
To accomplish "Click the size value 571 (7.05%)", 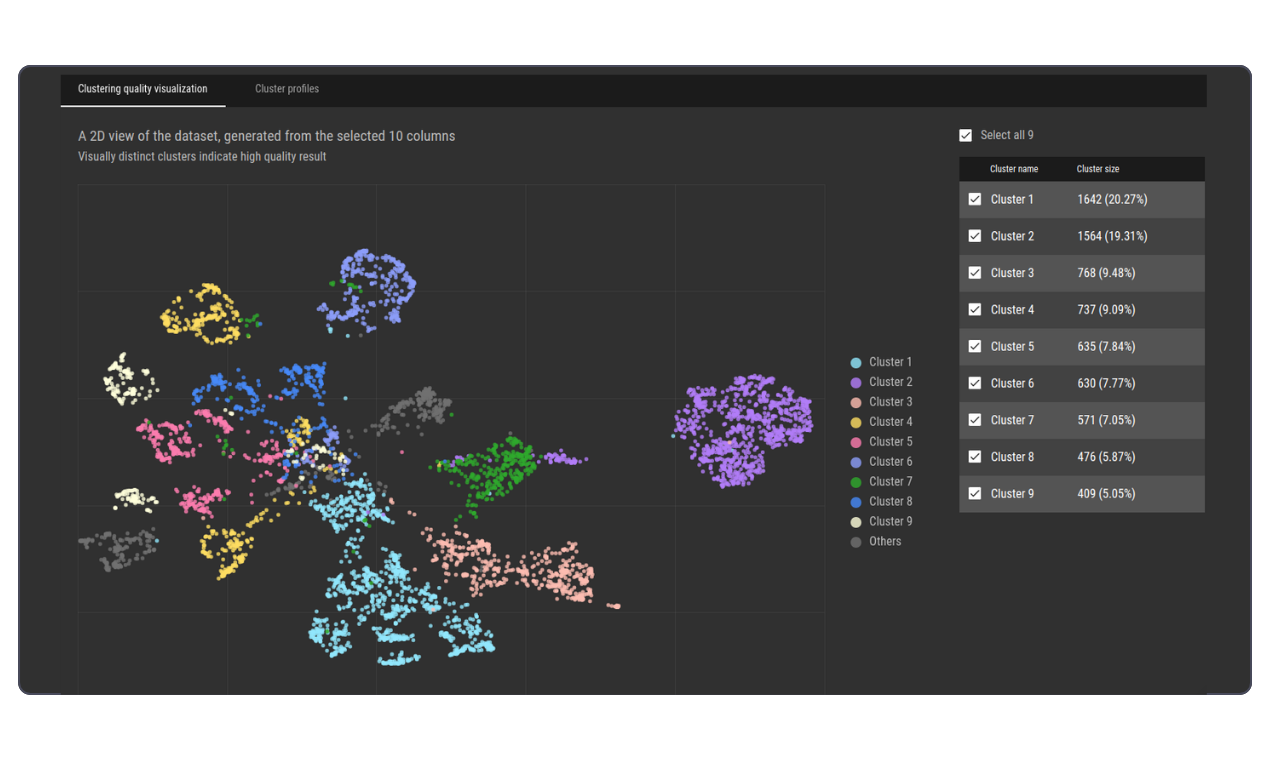I will coord(1106,420).
